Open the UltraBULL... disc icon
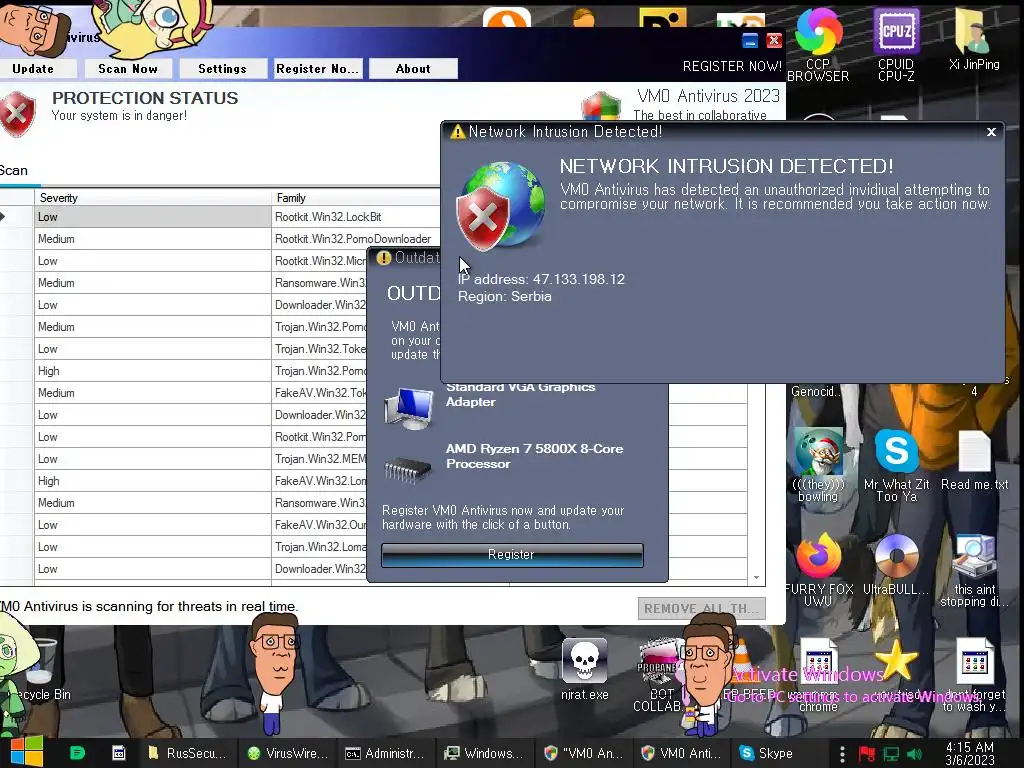1024x768 pixels. (896, 565)
